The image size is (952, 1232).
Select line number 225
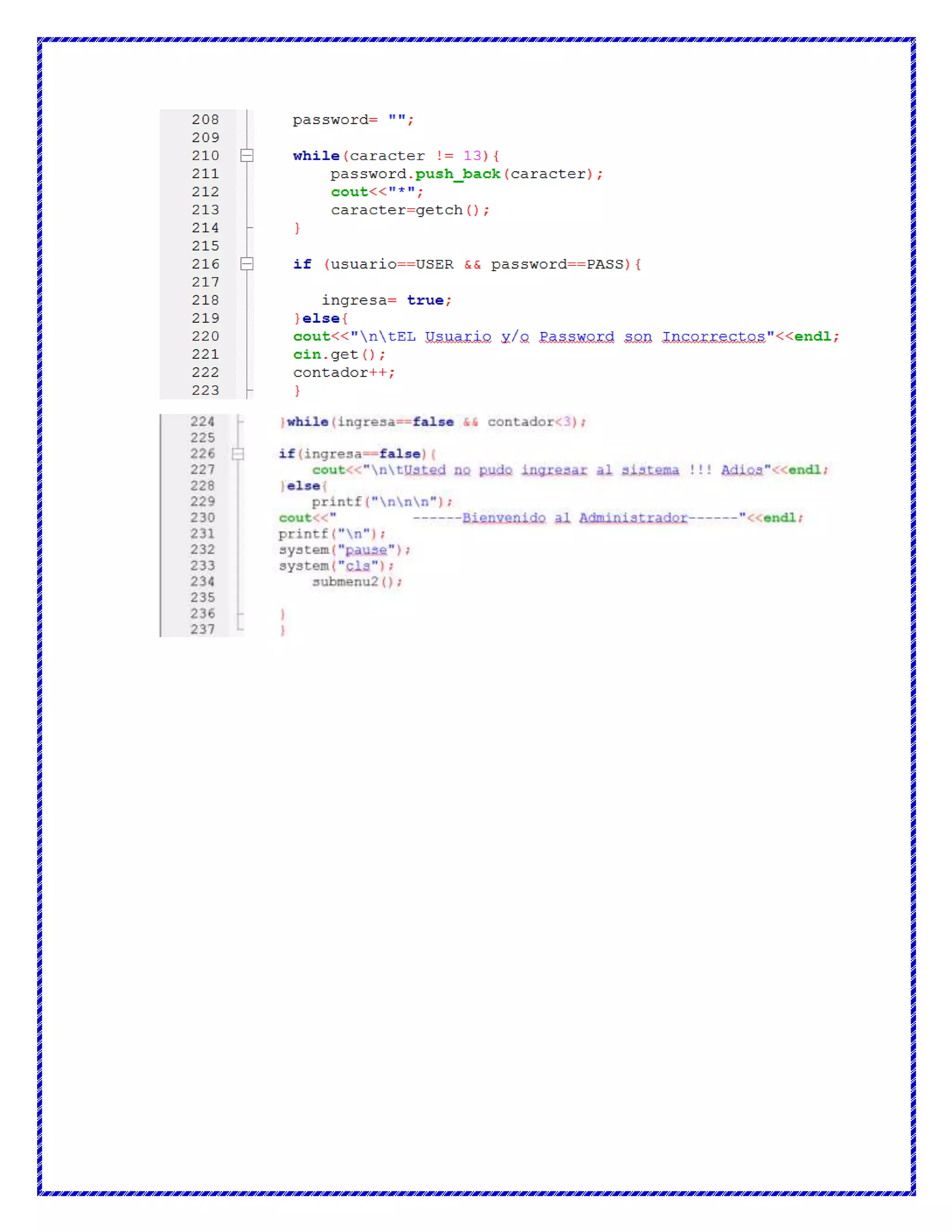203,438
